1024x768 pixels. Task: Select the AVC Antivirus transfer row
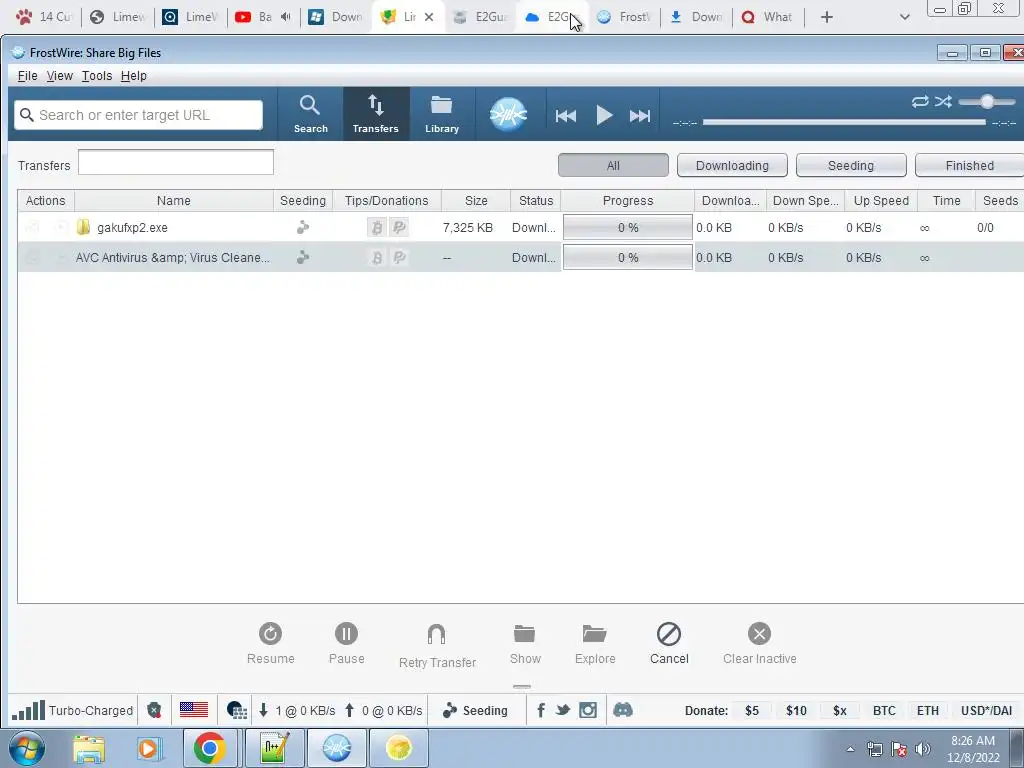click(x=520, y=257)
